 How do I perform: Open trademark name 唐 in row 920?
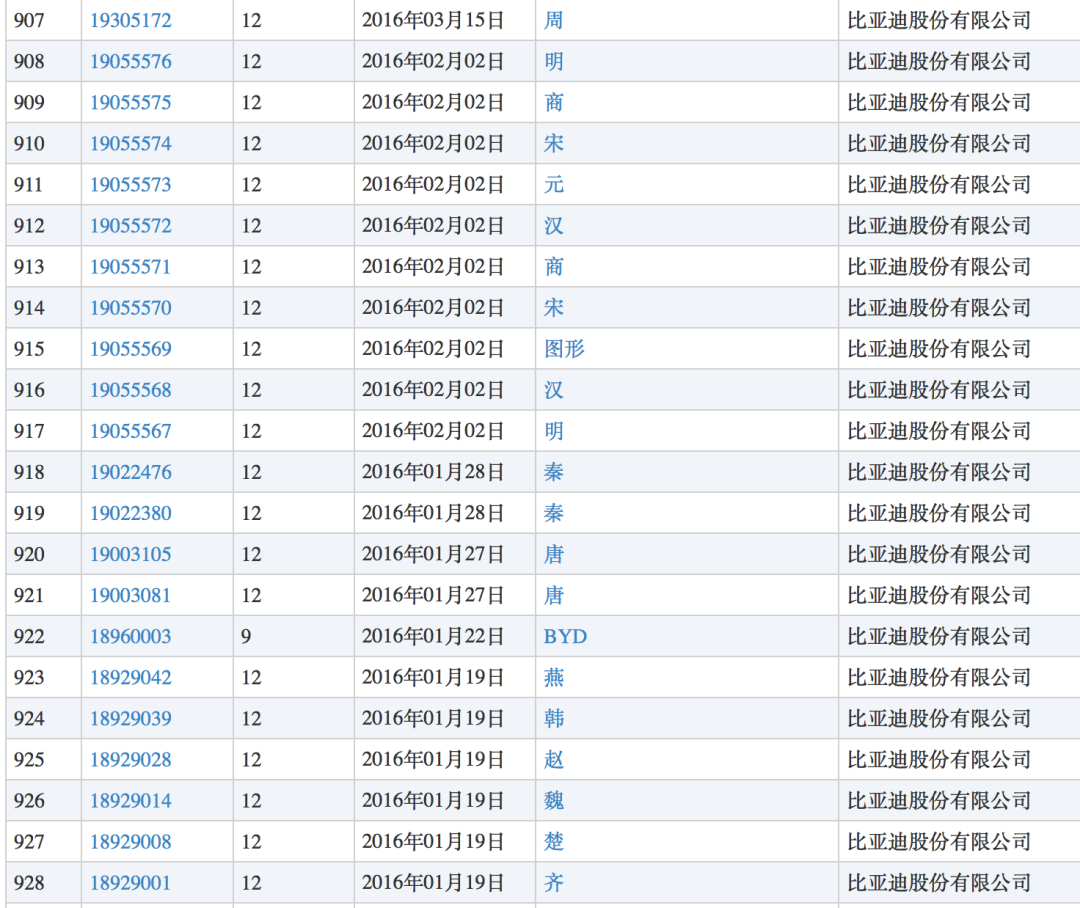click(x=554, y=554)
